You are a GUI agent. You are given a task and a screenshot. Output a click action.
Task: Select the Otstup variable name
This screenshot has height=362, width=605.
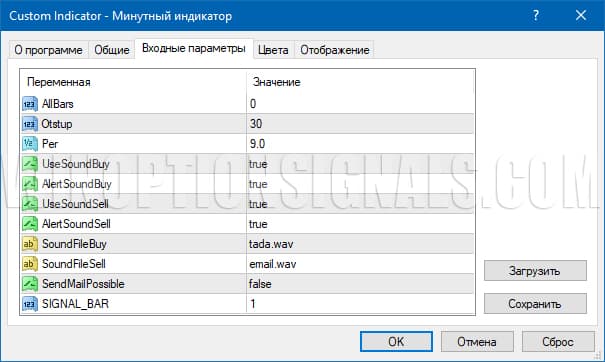(57, 124)
